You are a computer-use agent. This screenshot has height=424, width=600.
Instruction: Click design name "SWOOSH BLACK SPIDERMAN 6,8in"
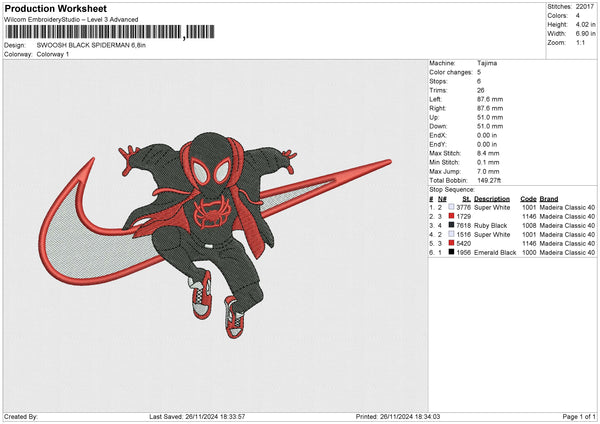[91, 45]
